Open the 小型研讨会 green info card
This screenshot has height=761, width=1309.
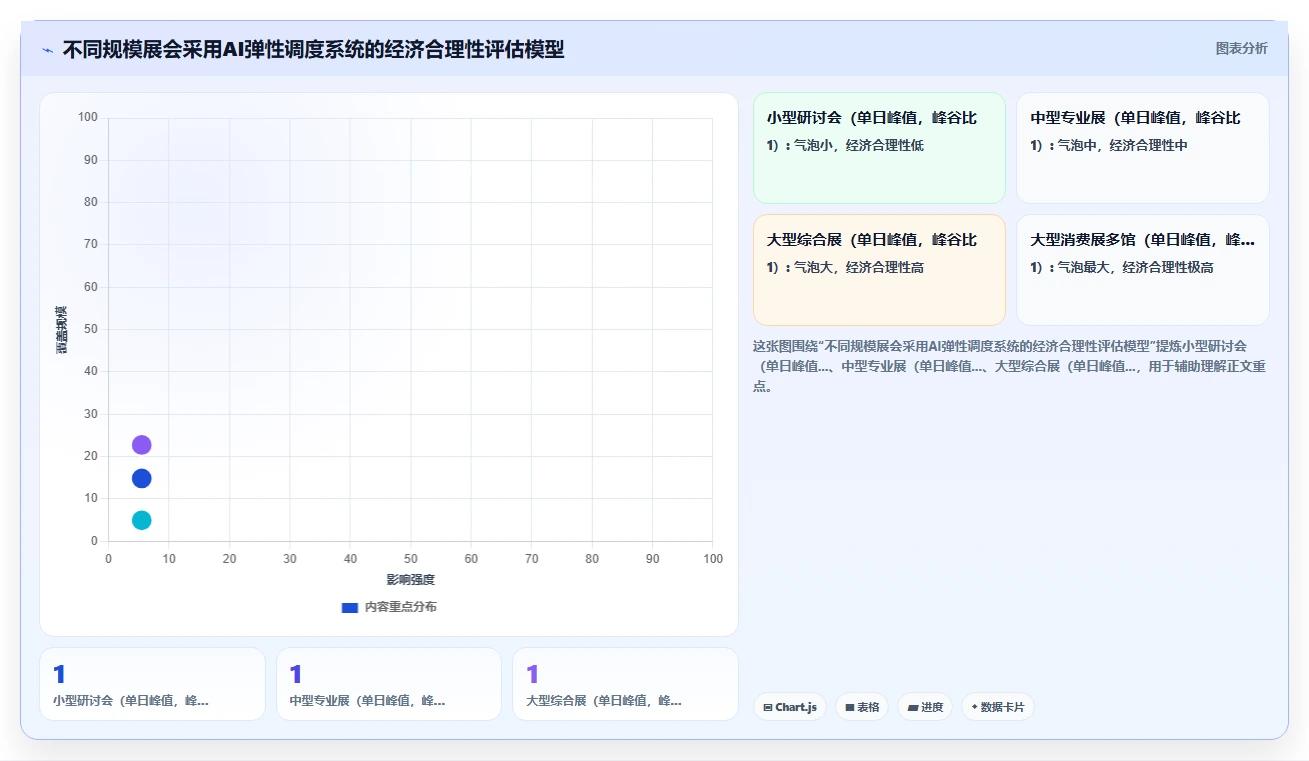click(879, 148)
